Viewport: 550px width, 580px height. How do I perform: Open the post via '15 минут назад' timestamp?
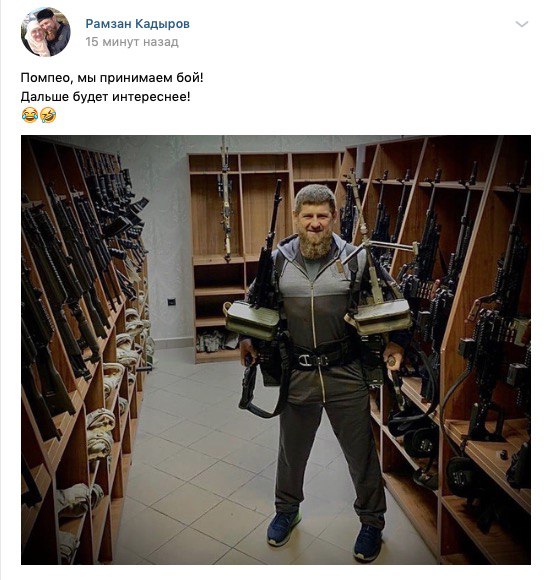pyautogui.click(x=132, y=42)
